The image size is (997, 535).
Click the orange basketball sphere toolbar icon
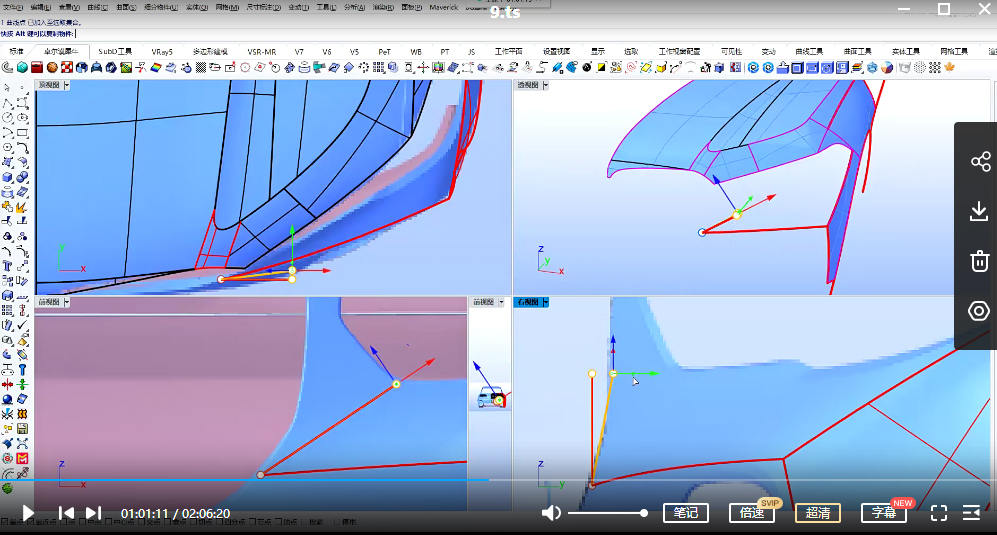point(52,67)
